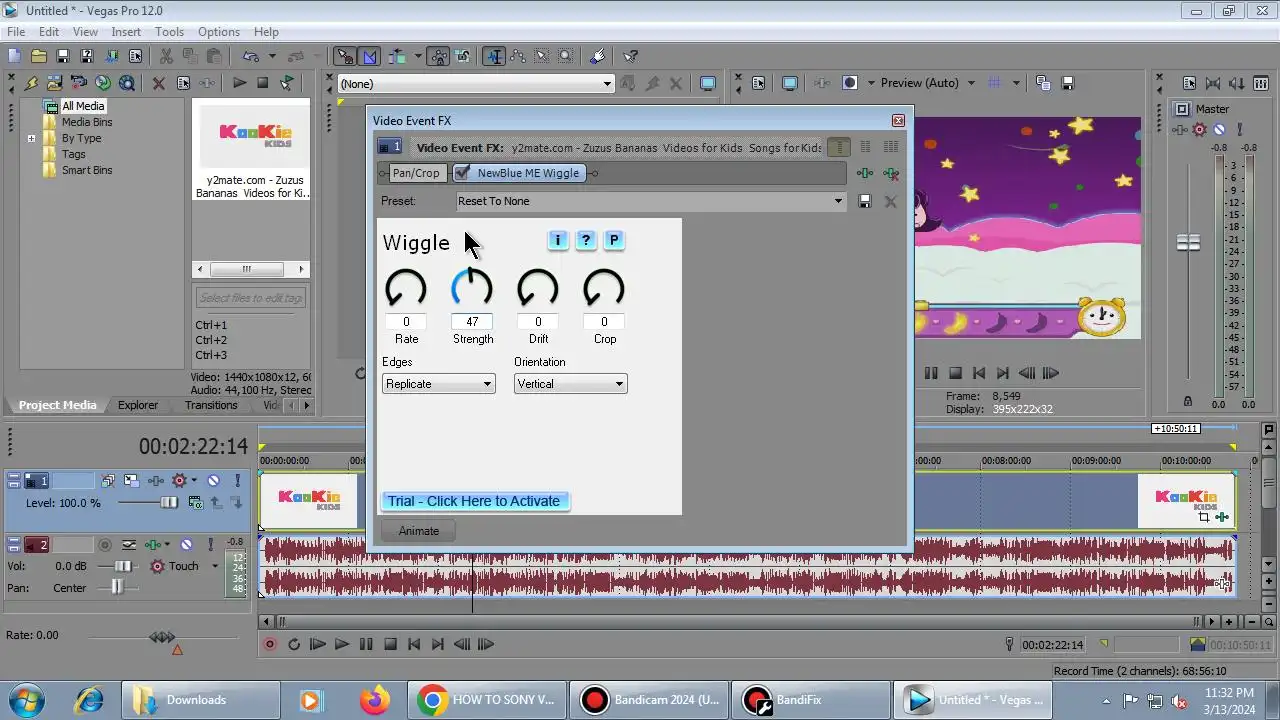
Task: Click Trial - Click Here to Activate
Action: 474,501
